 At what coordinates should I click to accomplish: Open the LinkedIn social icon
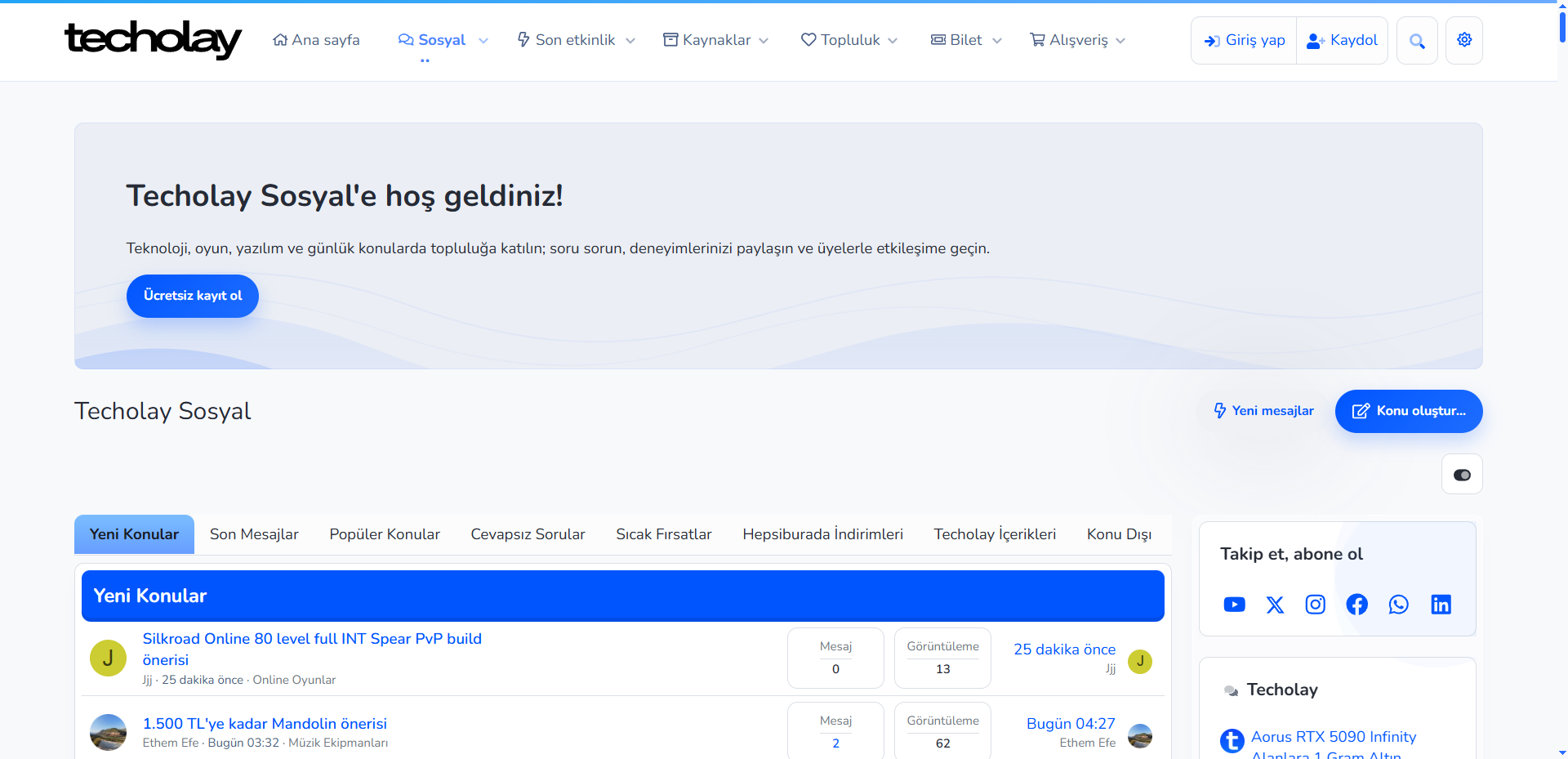[1441, 605]
